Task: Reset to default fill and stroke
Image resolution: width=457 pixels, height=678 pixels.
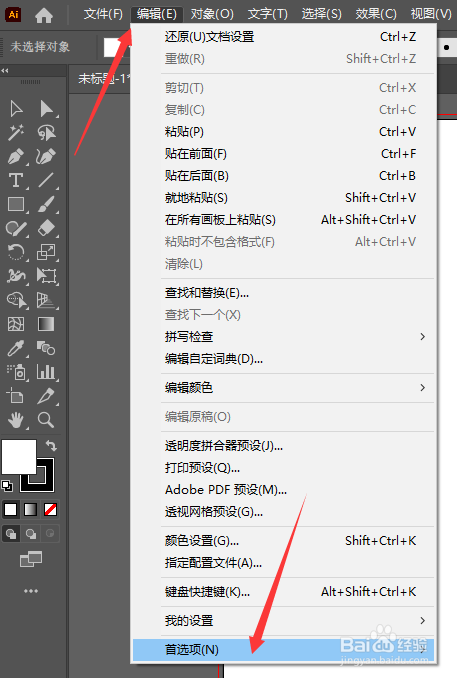Action: (x=7, y=486)
